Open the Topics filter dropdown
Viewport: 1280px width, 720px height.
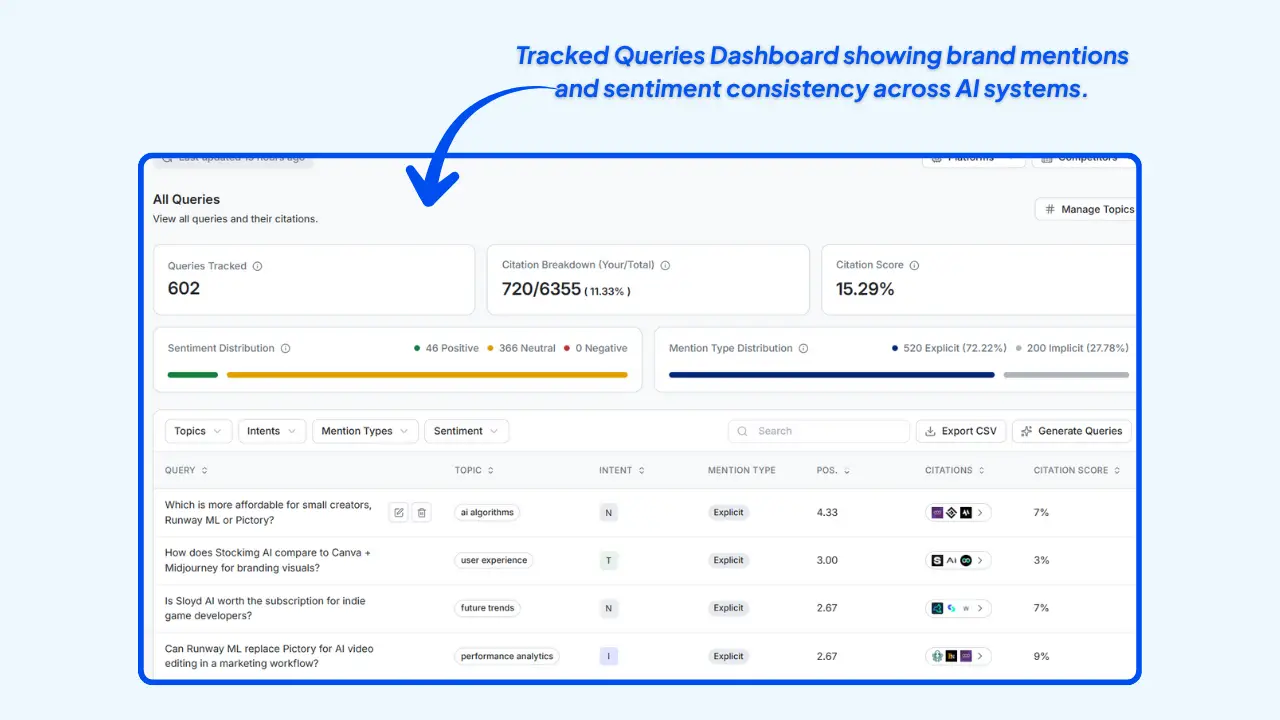[x=198, y=430]
